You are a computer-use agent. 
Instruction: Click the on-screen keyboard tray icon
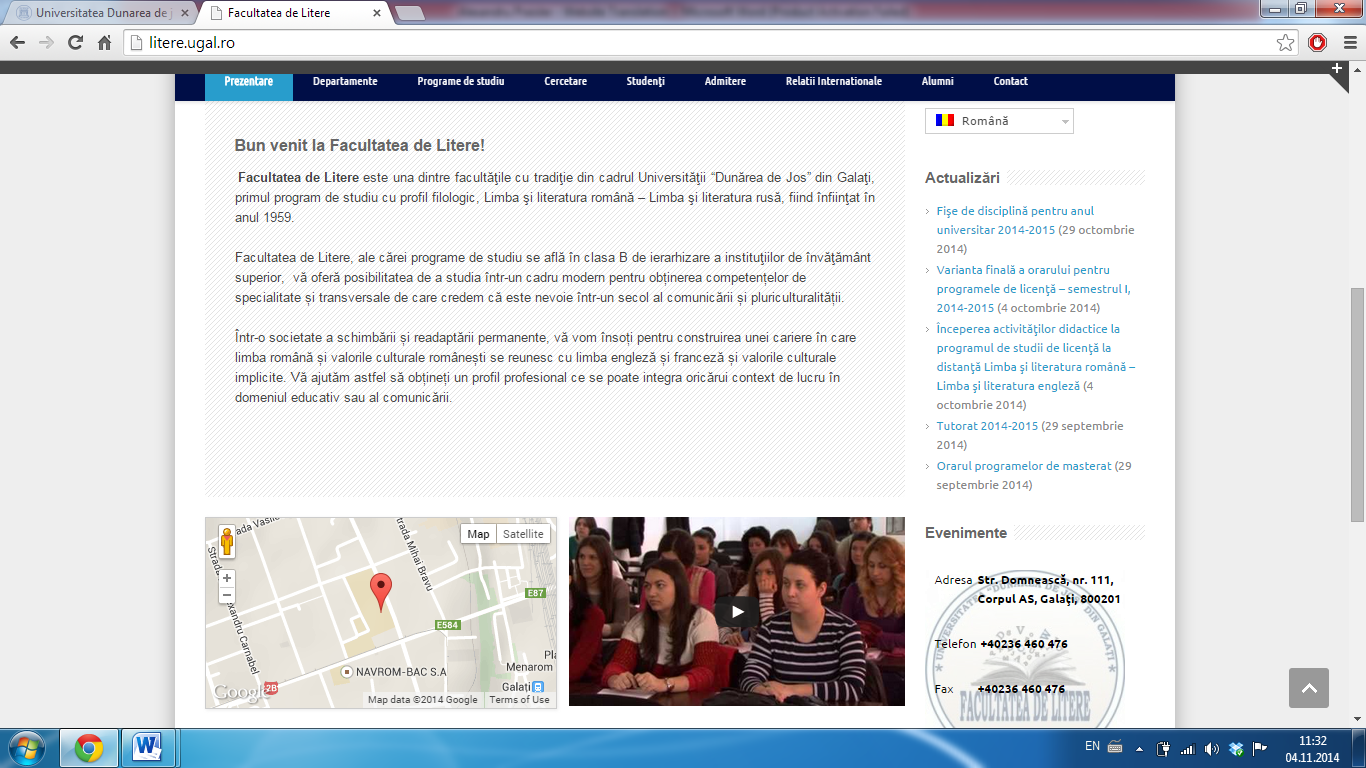[x=1115, y=747]
